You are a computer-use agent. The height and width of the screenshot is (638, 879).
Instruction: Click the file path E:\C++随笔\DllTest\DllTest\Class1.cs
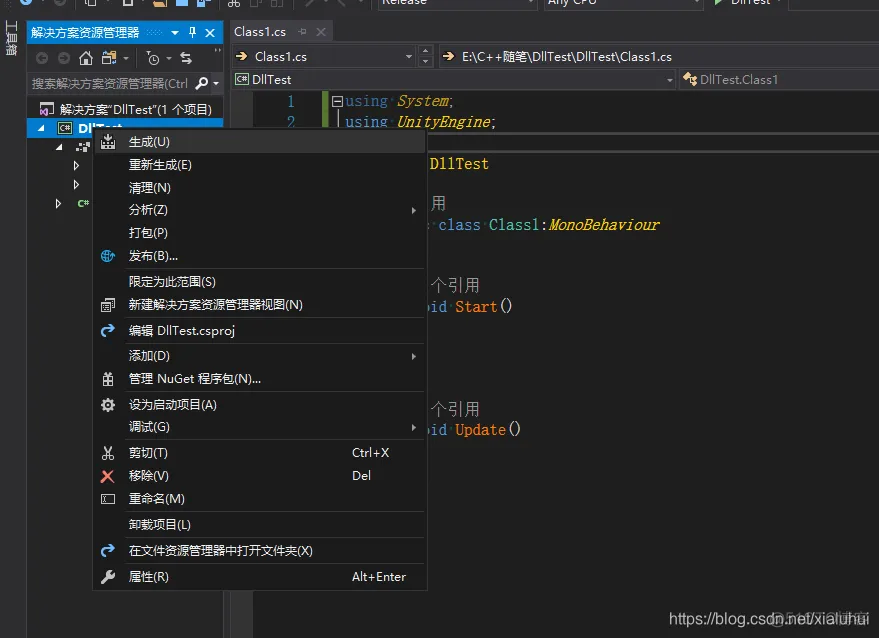coord(567,57)
